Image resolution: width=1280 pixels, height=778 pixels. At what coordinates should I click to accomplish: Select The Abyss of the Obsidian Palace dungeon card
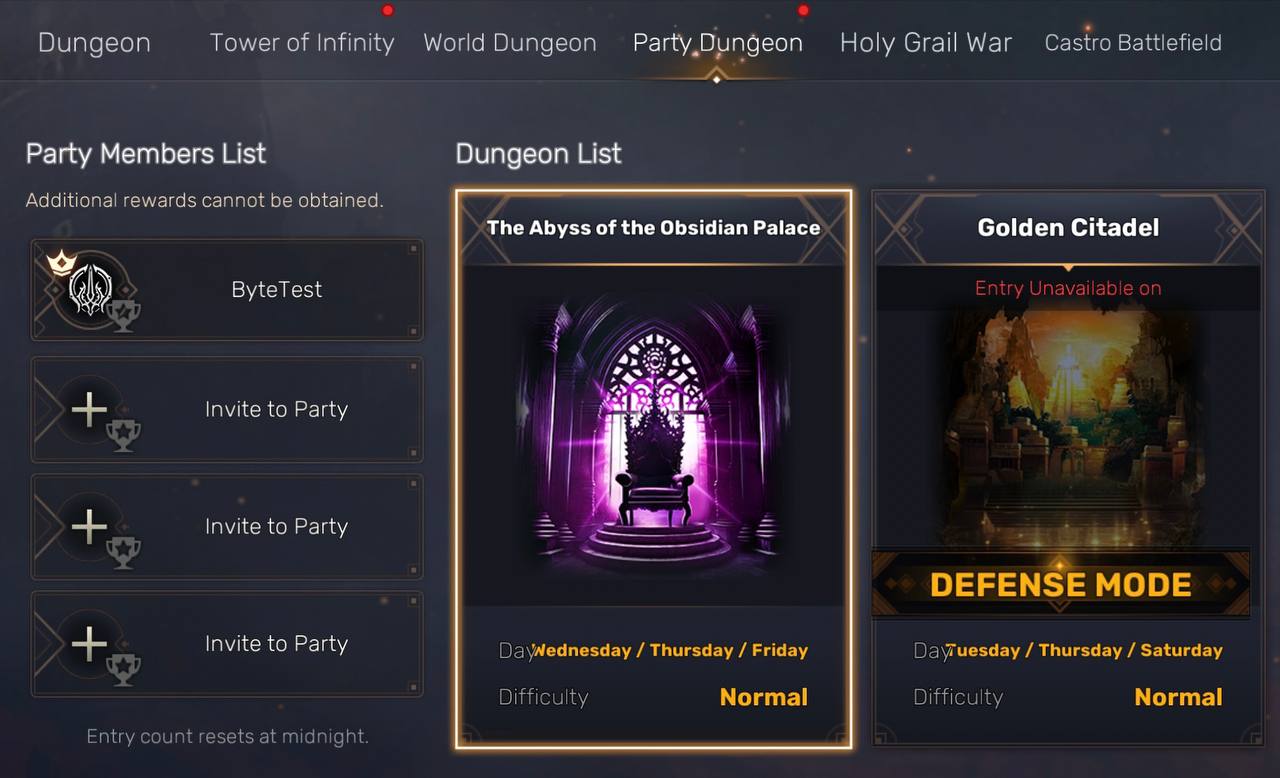654,469
